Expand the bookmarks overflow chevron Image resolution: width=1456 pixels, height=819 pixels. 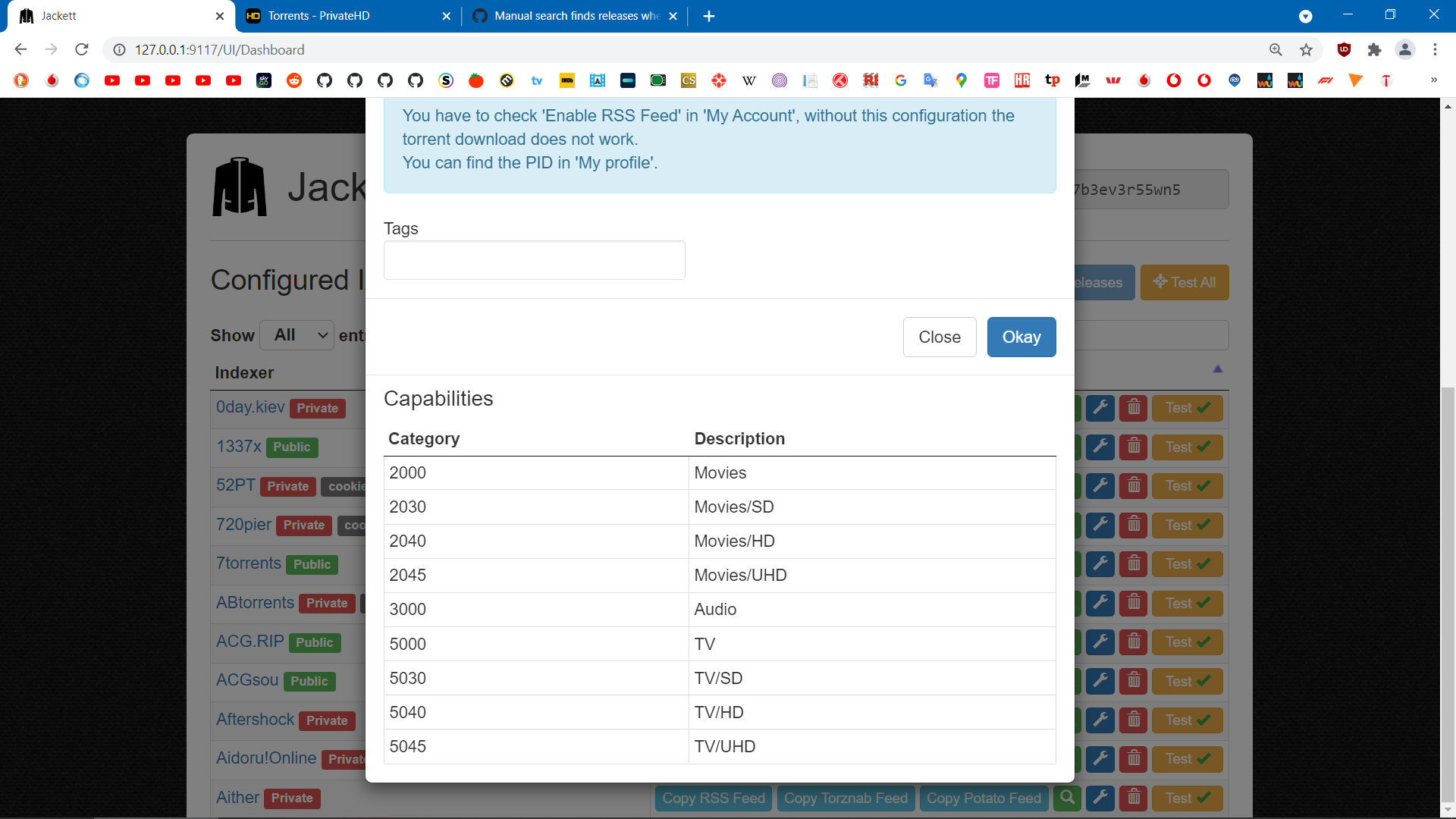(1434, 80)
